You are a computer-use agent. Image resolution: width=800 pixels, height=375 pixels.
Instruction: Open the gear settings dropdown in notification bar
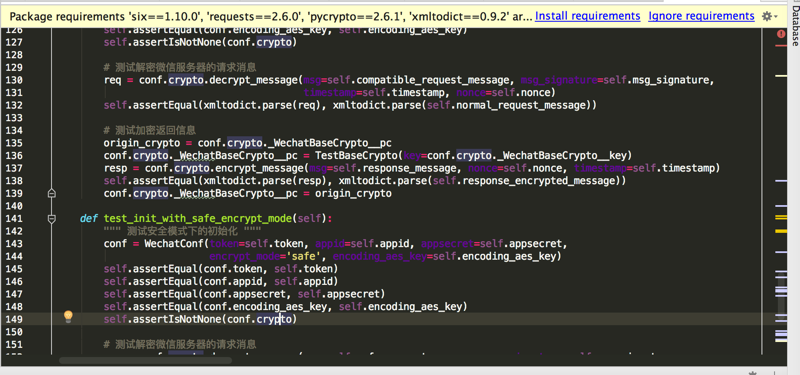tap(769, 16)
